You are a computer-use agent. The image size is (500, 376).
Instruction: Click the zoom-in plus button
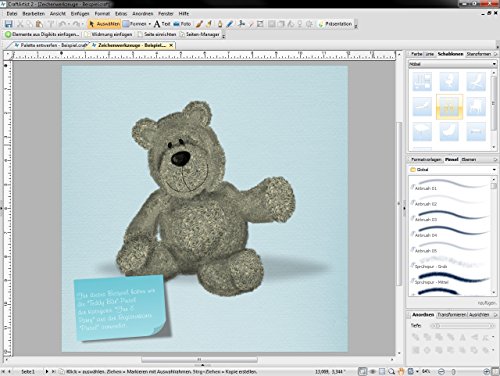tap(486, 371)
